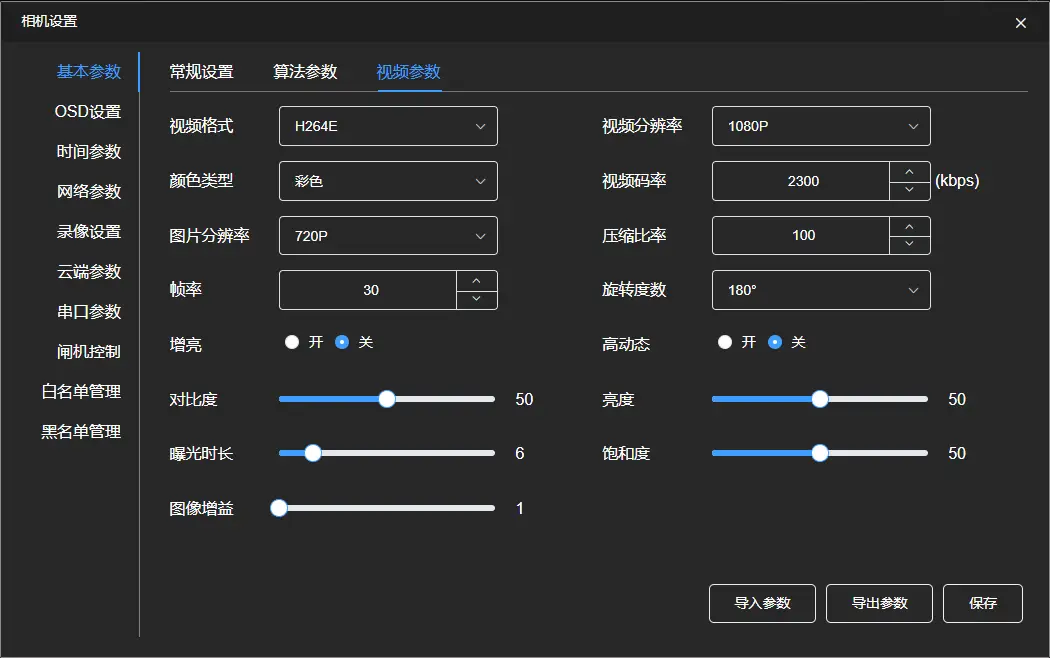Switch to the 常规设置 tab
The image size is (1050, 658).
203,72
